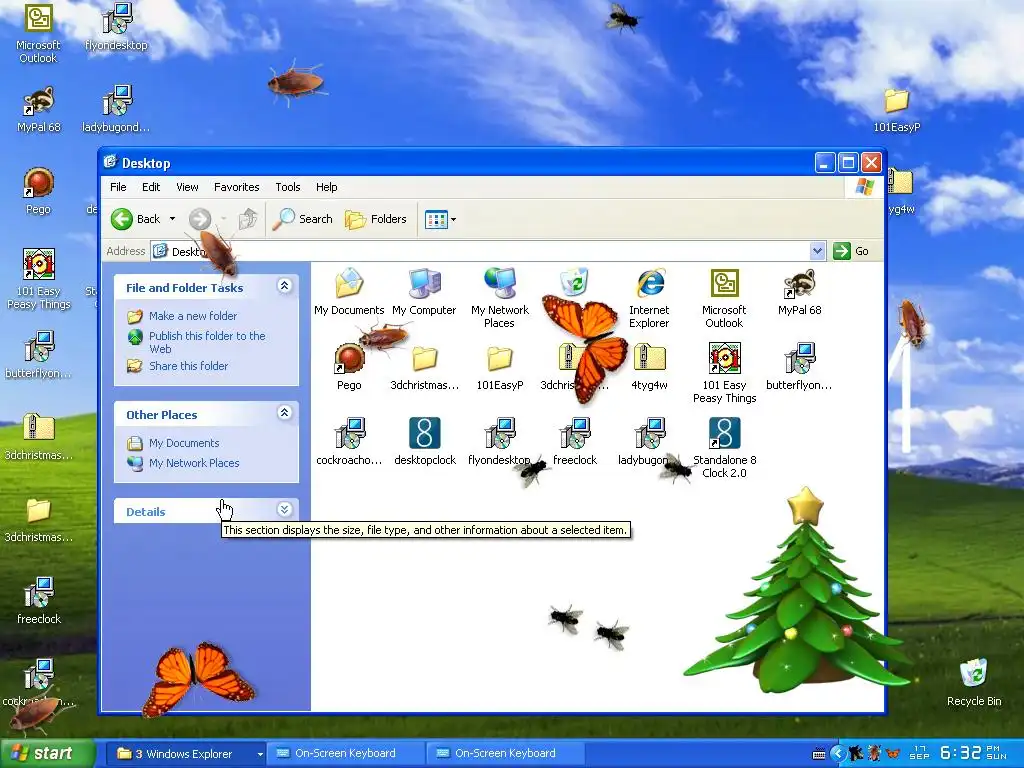Select the 4tyg4w zip folder icon
Image resolution: width=1024 pixels, height=768 pixels.
(x=649, y=367)
